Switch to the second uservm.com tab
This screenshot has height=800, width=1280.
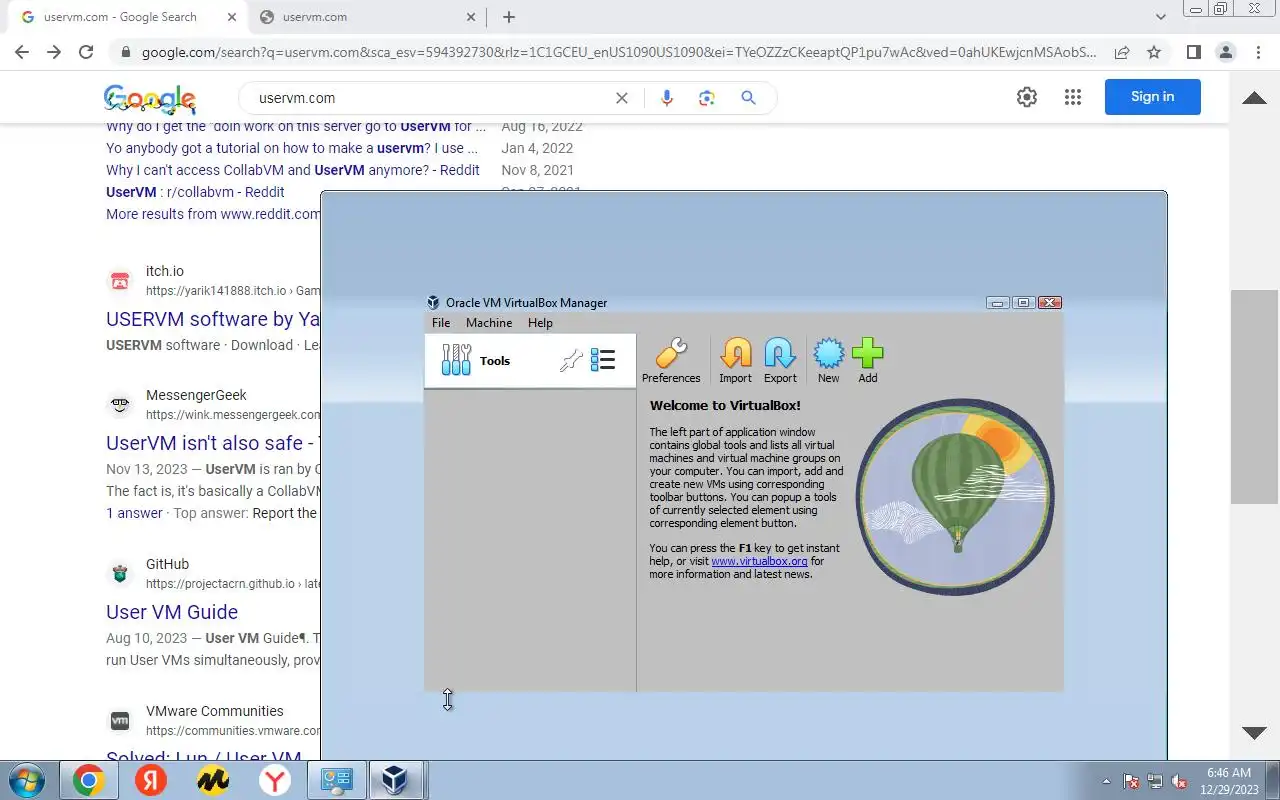pos(368,17)
